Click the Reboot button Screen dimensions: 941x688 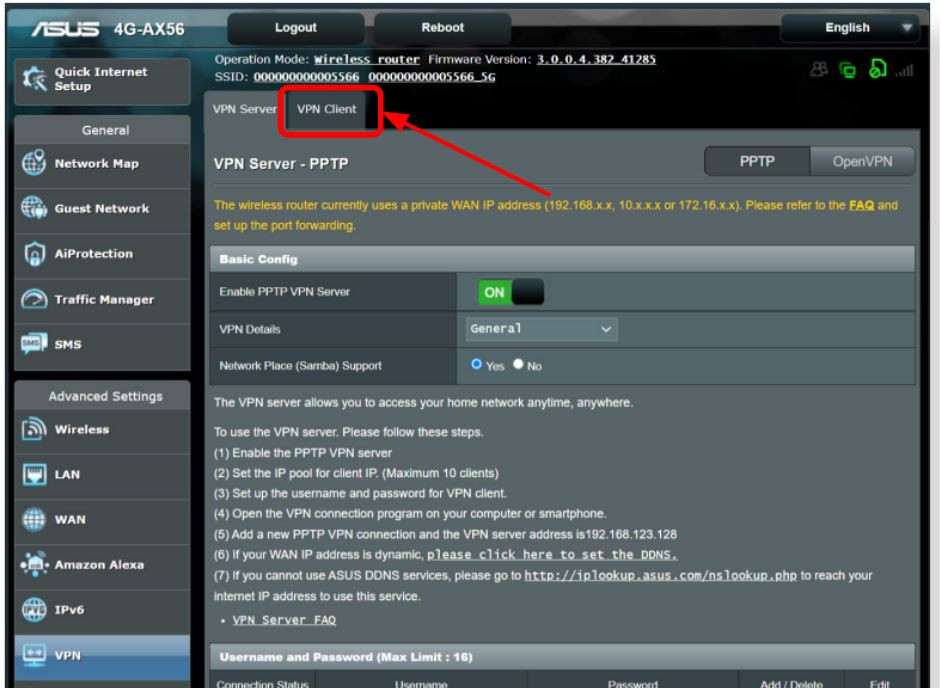(442, 28)
